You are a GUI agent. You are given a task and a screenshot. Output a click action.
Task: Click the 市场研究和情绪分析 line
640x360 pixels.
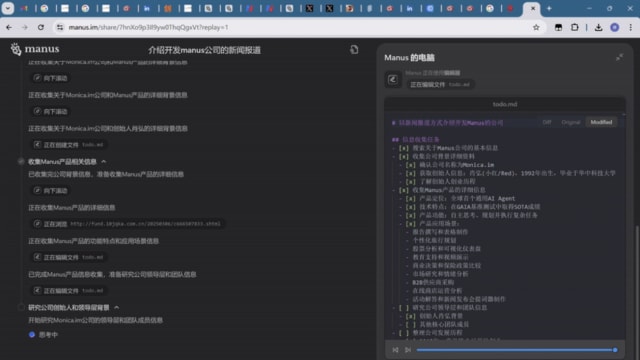coord(440,274)
